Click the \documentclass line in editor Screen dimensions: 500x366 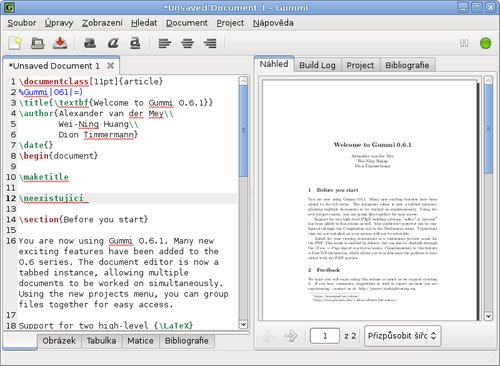tap(91, 81)
